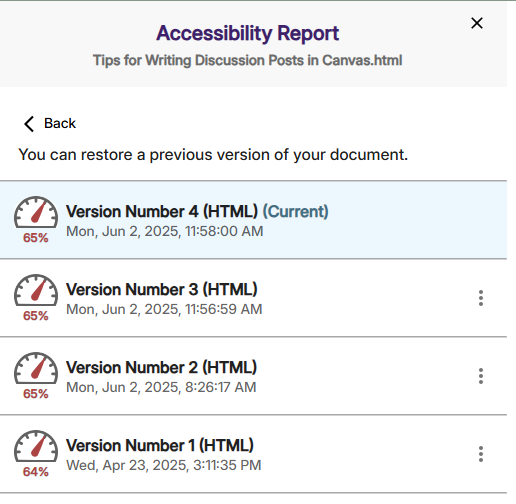Image resolution: width=516 pixels, height=504 pixels.
Task: Click the 64% score under Version 1 gauge
Action: click(x=36, y=472)
